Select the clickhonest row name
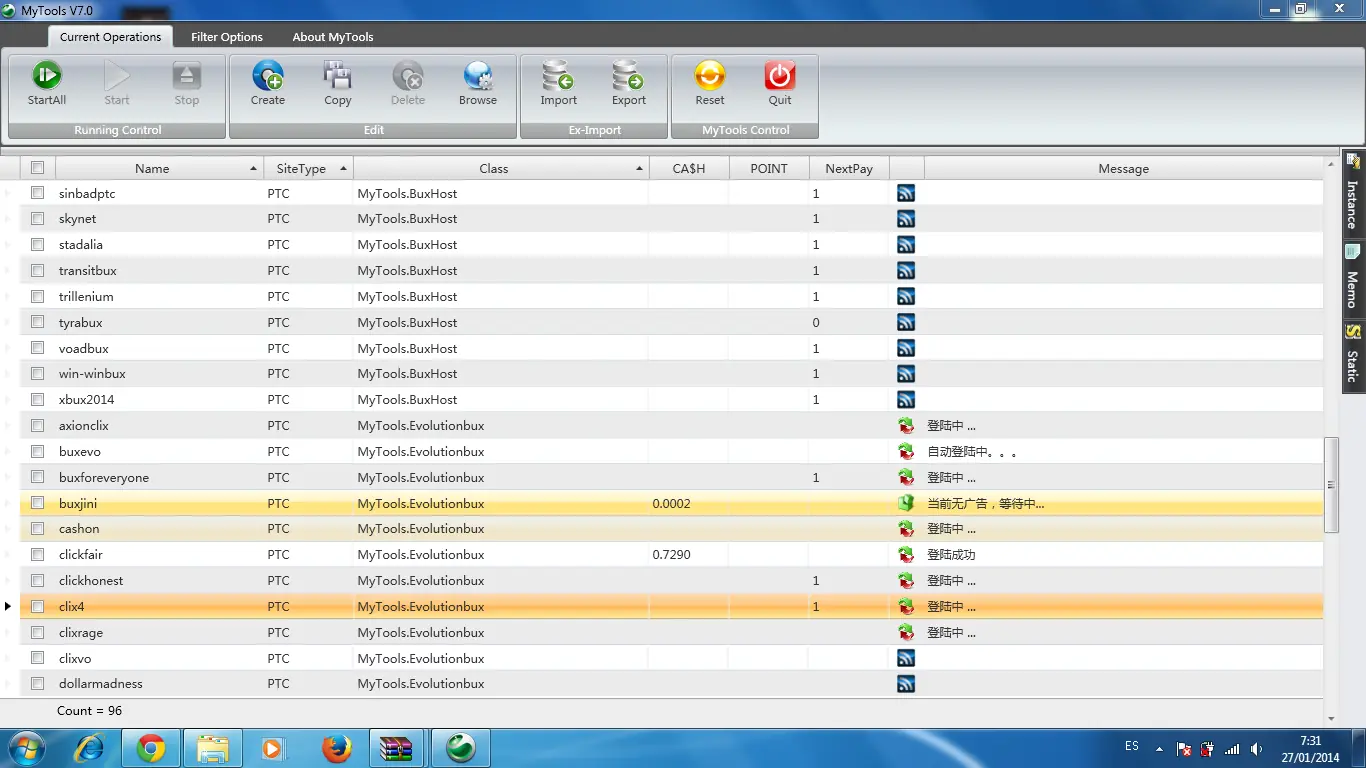 tap(91, 580)
